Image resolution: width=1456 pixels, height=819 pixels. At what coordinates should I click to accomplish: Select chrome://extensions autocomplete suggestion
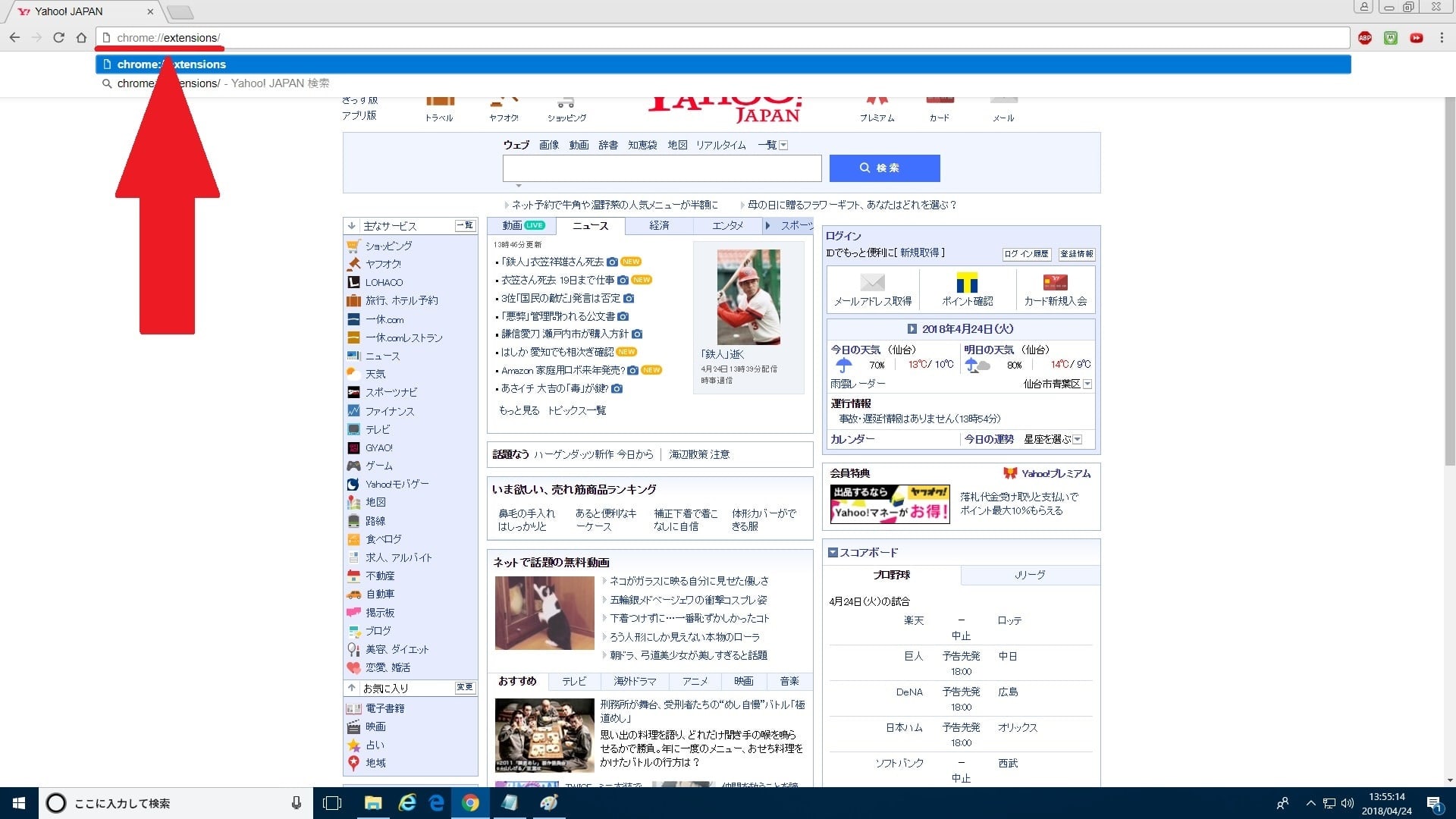click(x=723, y=64)
